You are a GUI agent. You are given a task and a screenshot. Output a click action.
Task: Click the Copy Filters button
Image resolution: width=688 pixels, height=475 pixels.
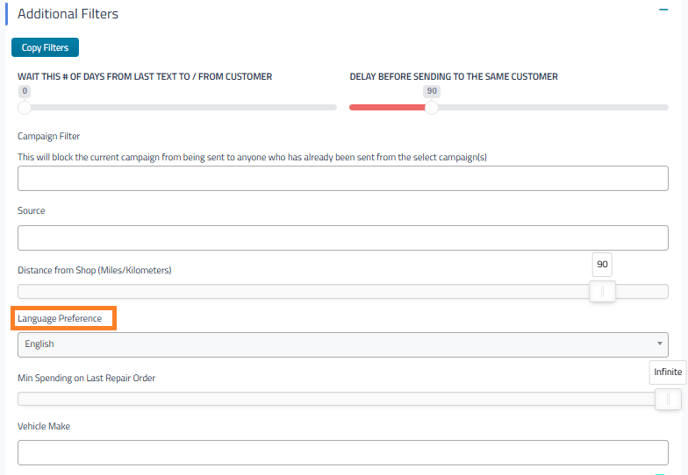pyautogui.click(x=45, y=47)
